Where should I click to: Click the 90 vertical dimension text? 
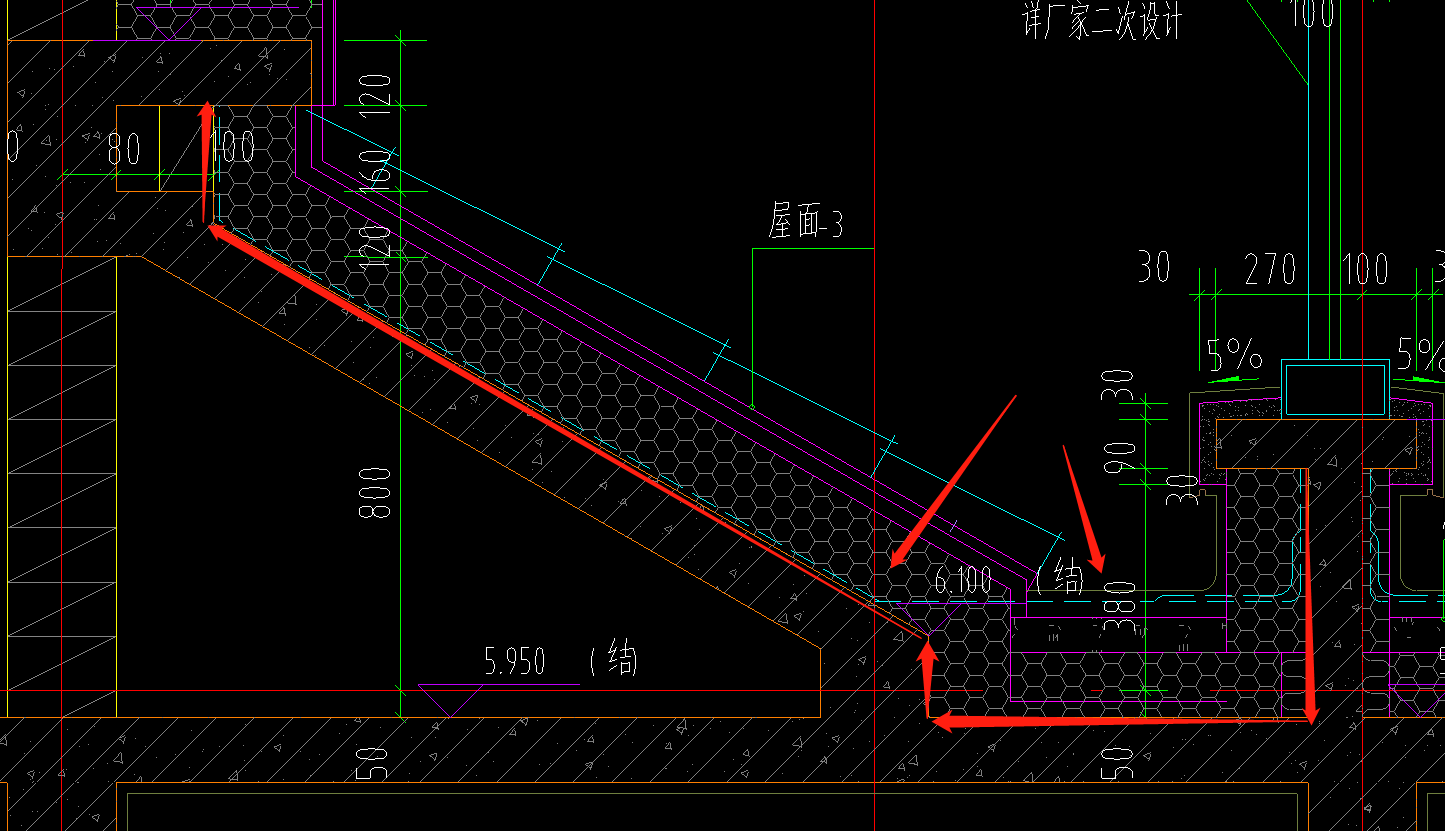1121,456
